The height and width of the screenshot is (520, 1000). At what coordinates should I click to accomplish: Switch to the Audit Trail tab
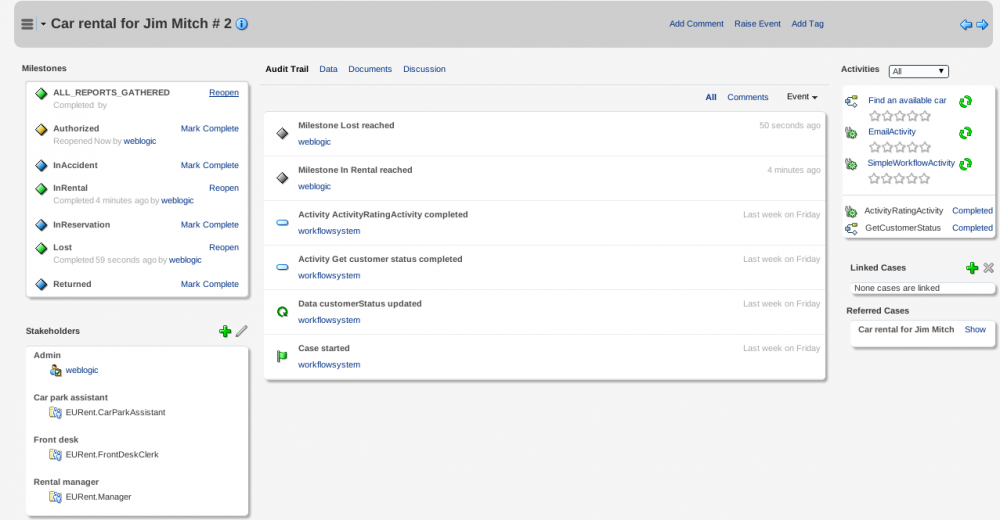click(287, 69)
